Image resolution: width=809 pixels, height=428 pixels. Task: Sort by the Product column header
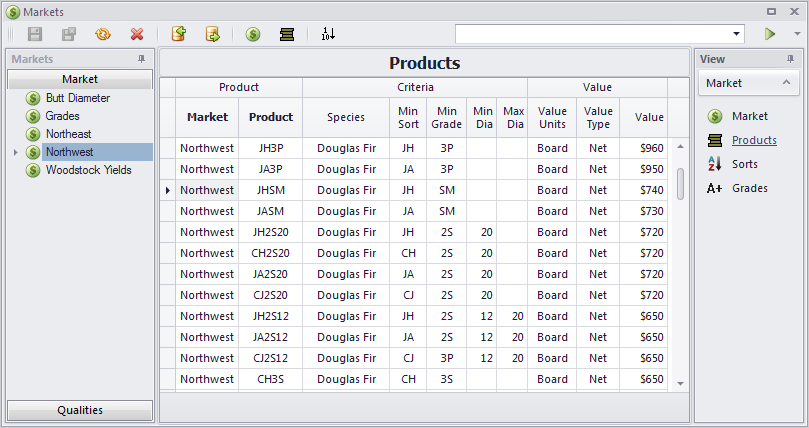coord(271,117)
